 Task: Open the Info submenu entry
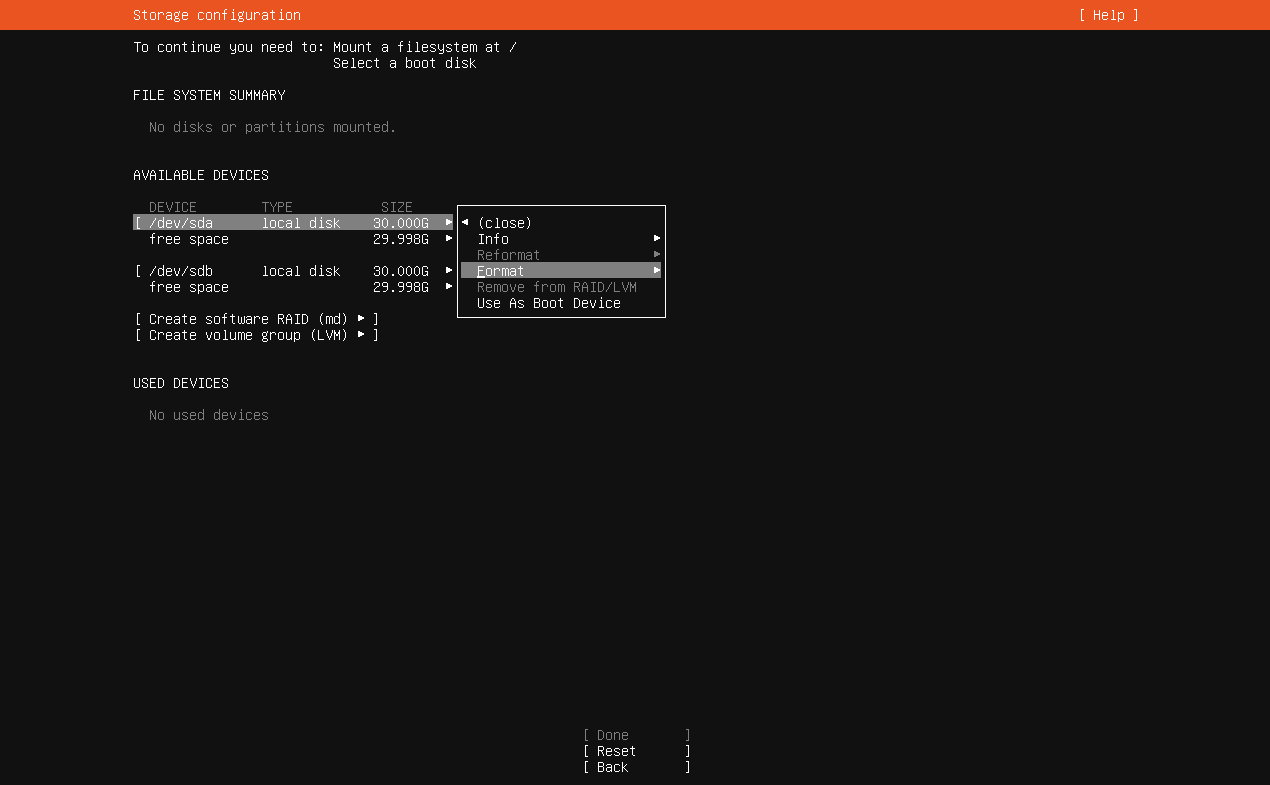point(493,239)
